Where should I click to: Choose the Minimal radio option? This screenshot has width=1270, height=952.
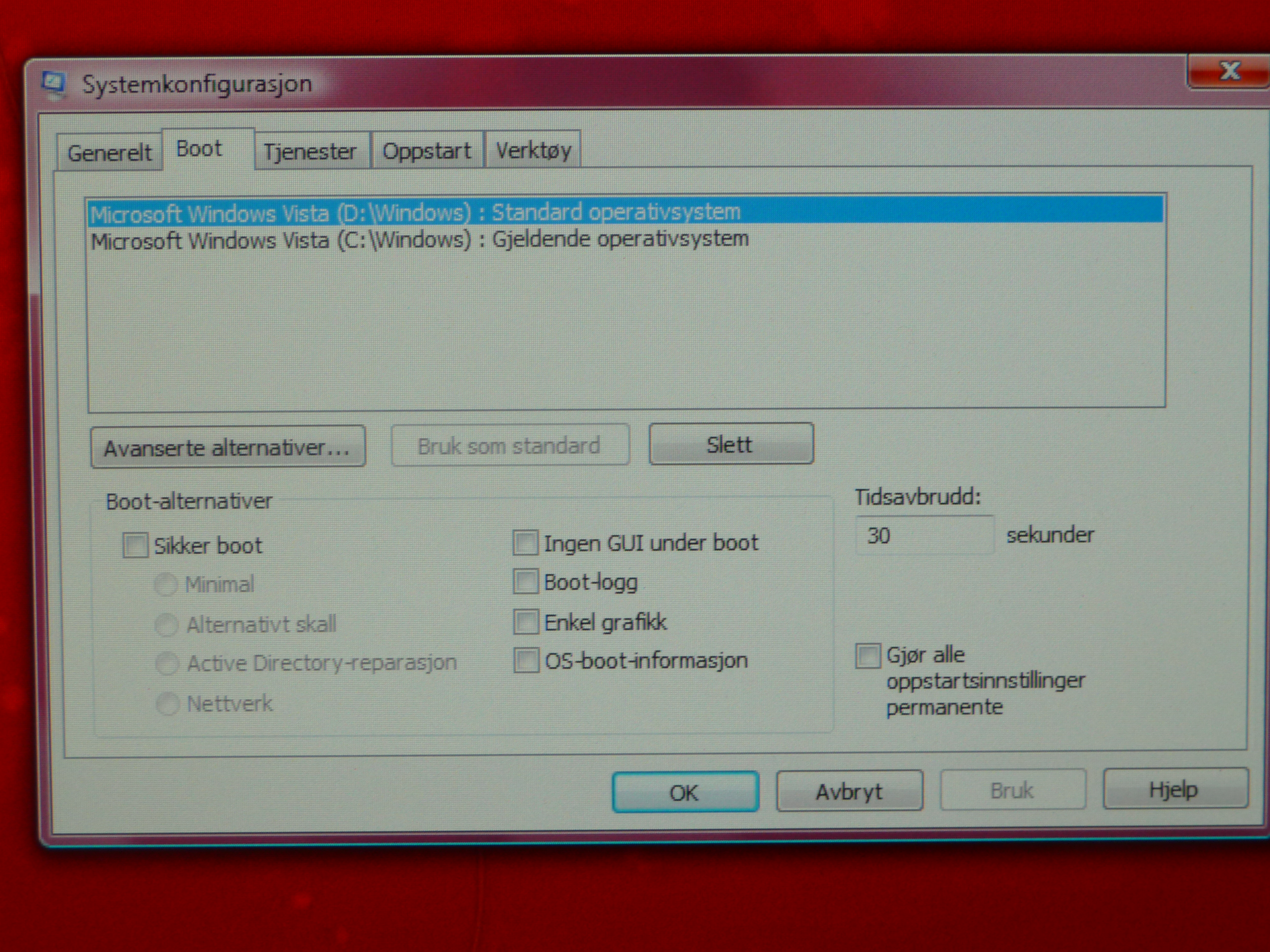(166, 585)
